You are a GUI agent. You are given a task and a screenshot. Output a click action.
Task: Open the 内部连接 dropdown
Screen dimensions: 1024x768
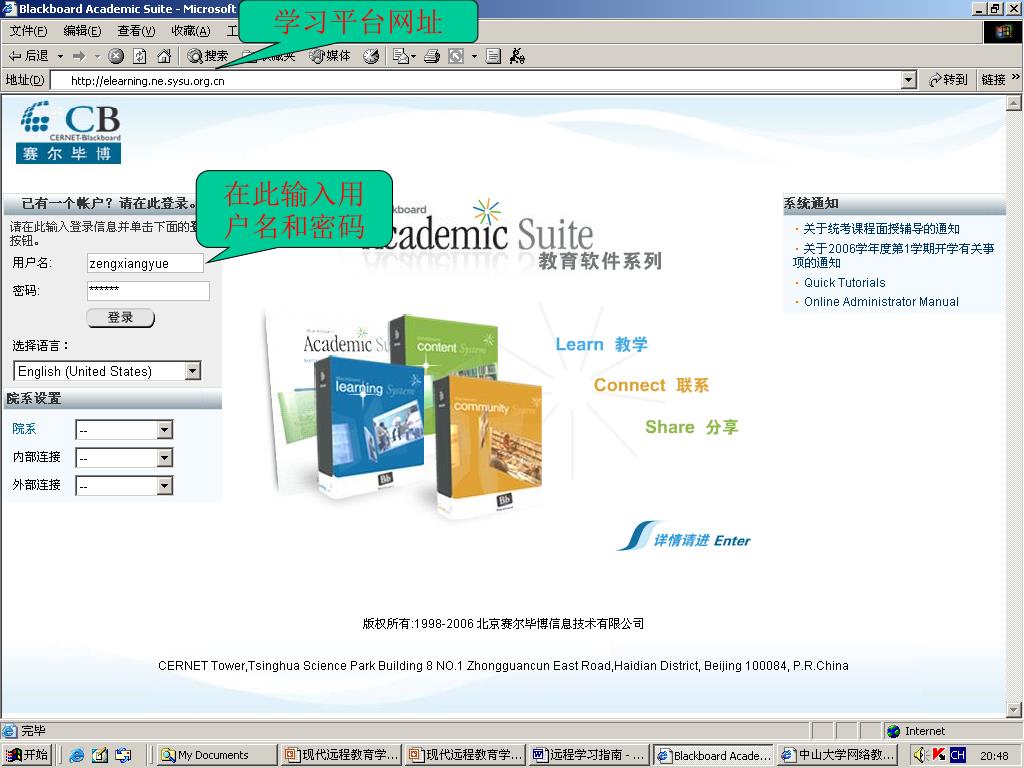pos(124,458)
